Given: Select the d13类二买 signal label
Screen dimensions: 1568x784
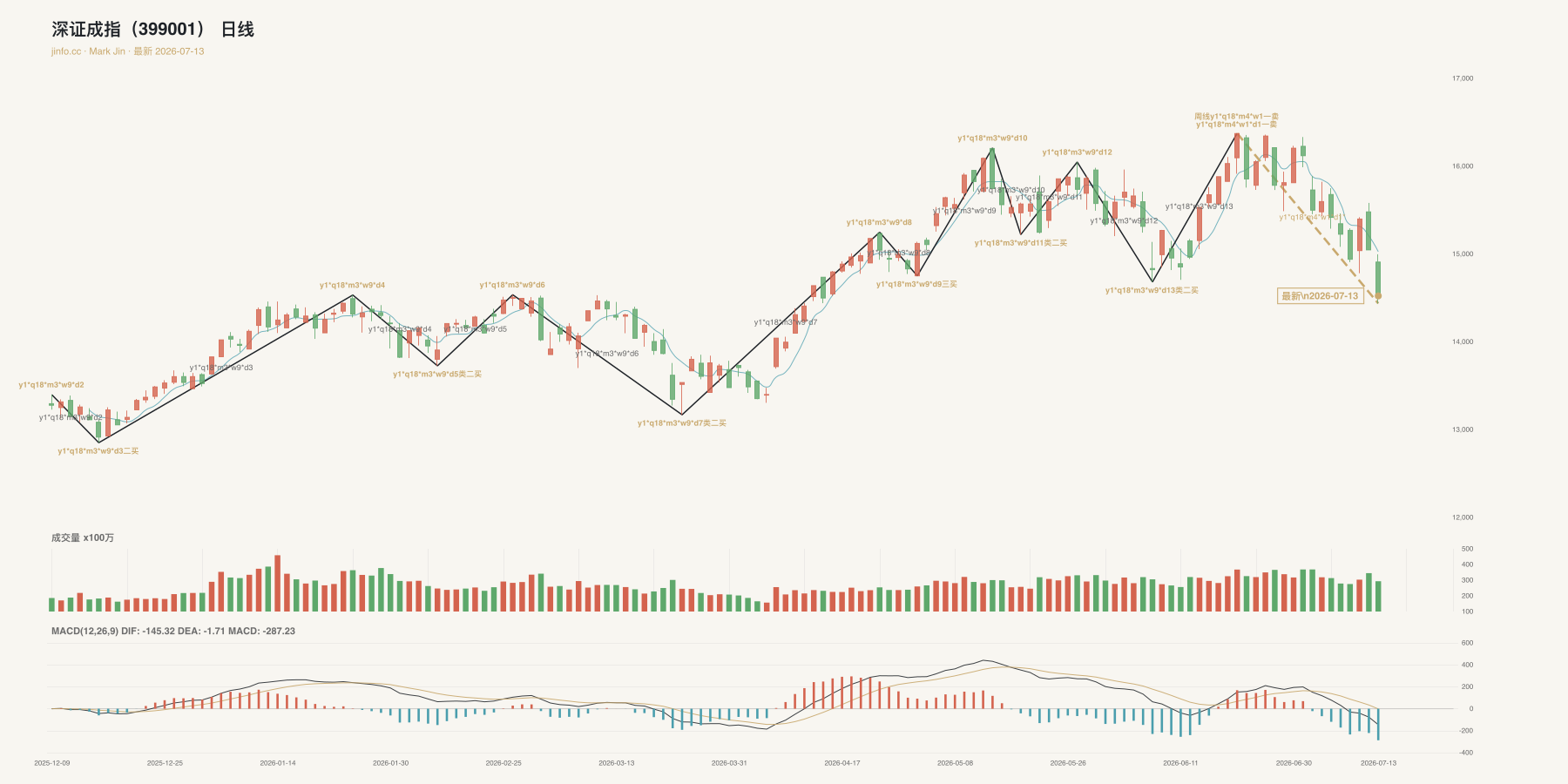Looking at the screenshot, I should point(1152,291).
